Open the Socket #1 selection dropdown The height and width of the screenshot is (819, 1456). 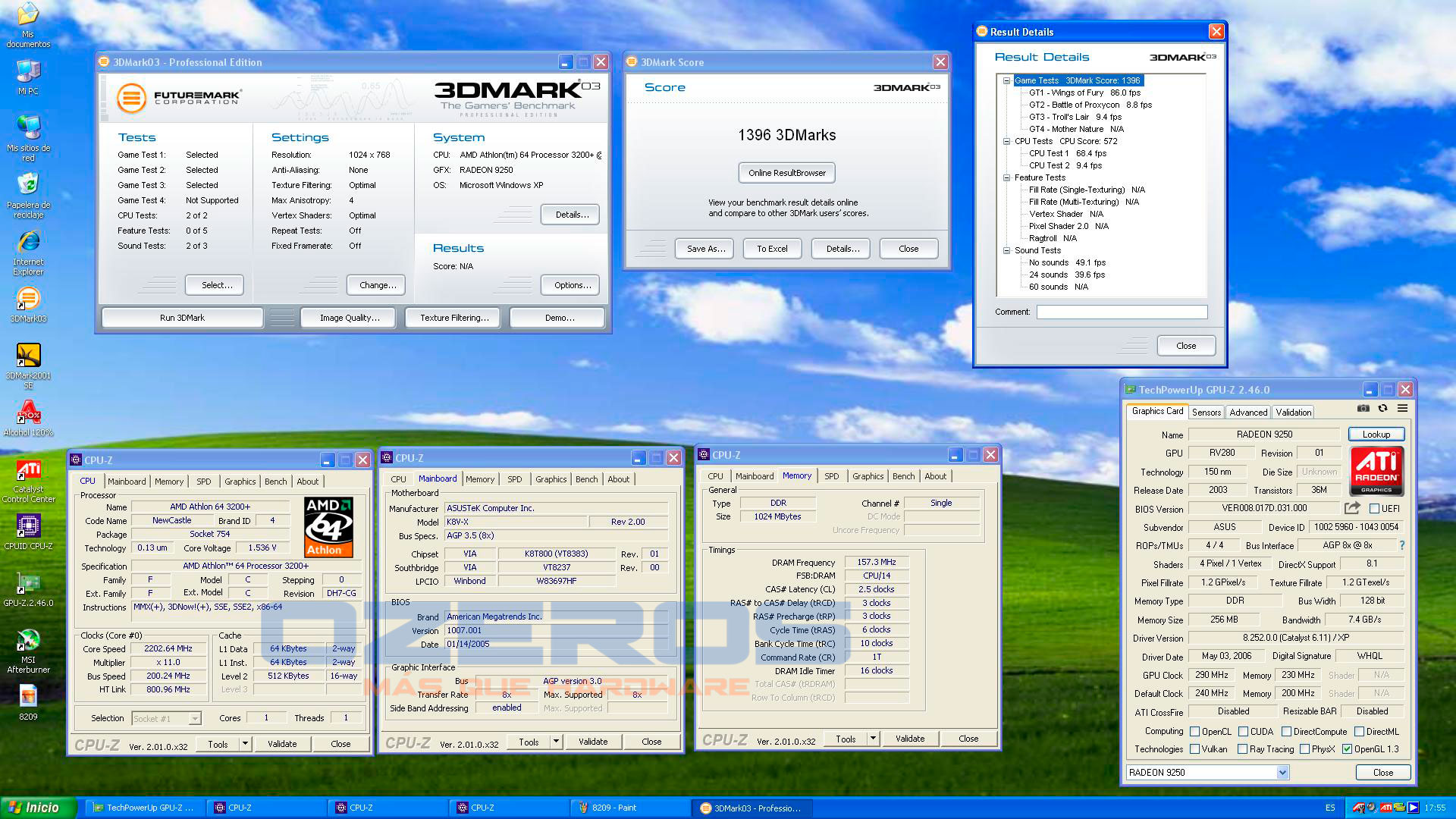pos(195,718)
